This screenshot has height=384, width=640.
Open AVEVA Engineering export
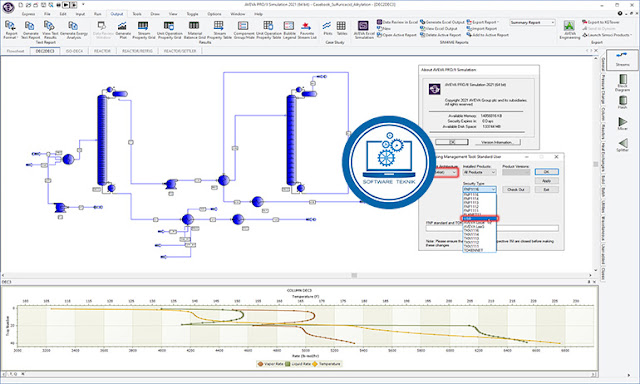click(x=569, y=30)
